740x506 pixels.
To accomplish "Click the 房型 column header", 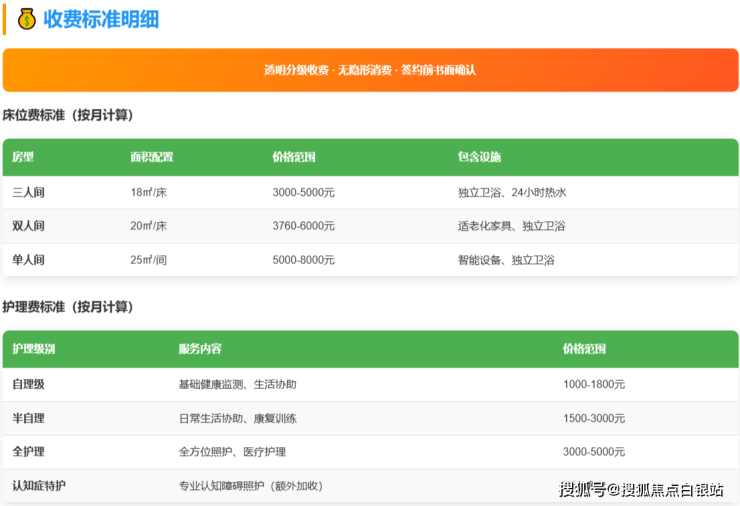I will coord(23,158).
